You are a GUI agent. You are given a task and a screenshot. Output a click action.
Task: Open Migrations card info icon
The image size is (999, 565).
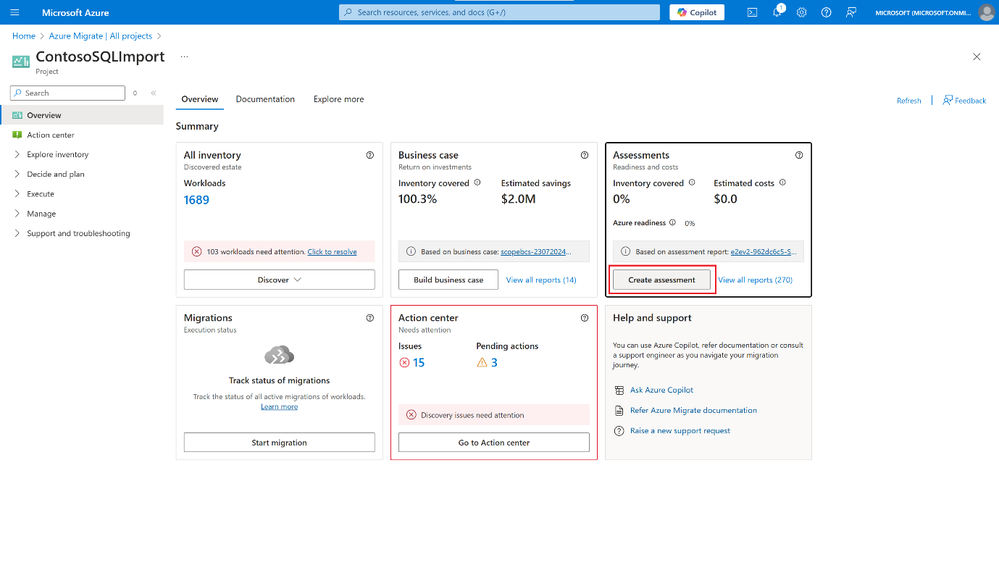[x=370, y=318]
